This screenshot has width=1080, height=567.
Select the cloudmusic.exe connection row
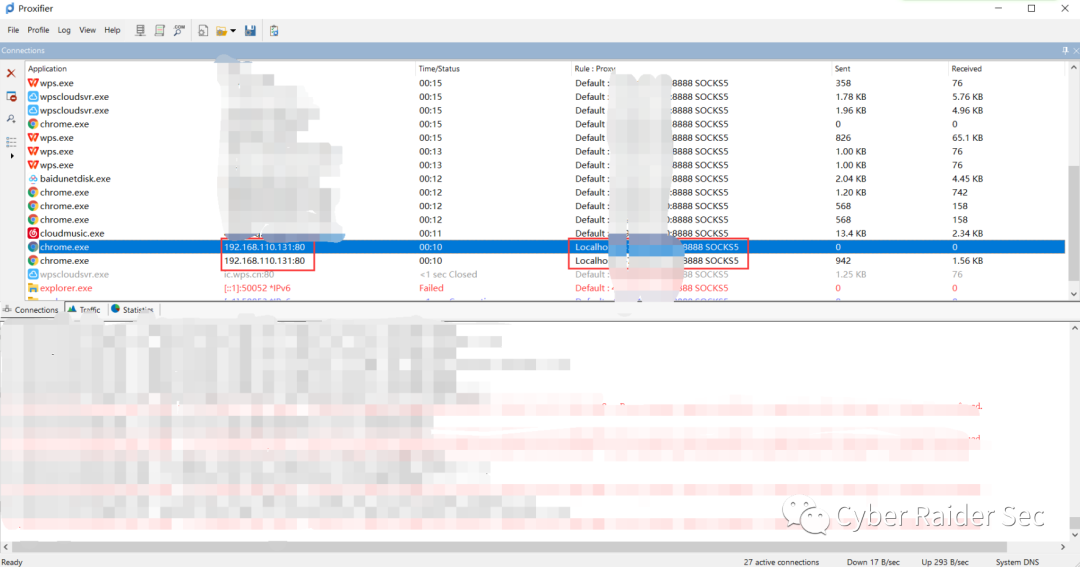(x=546, y=234)
